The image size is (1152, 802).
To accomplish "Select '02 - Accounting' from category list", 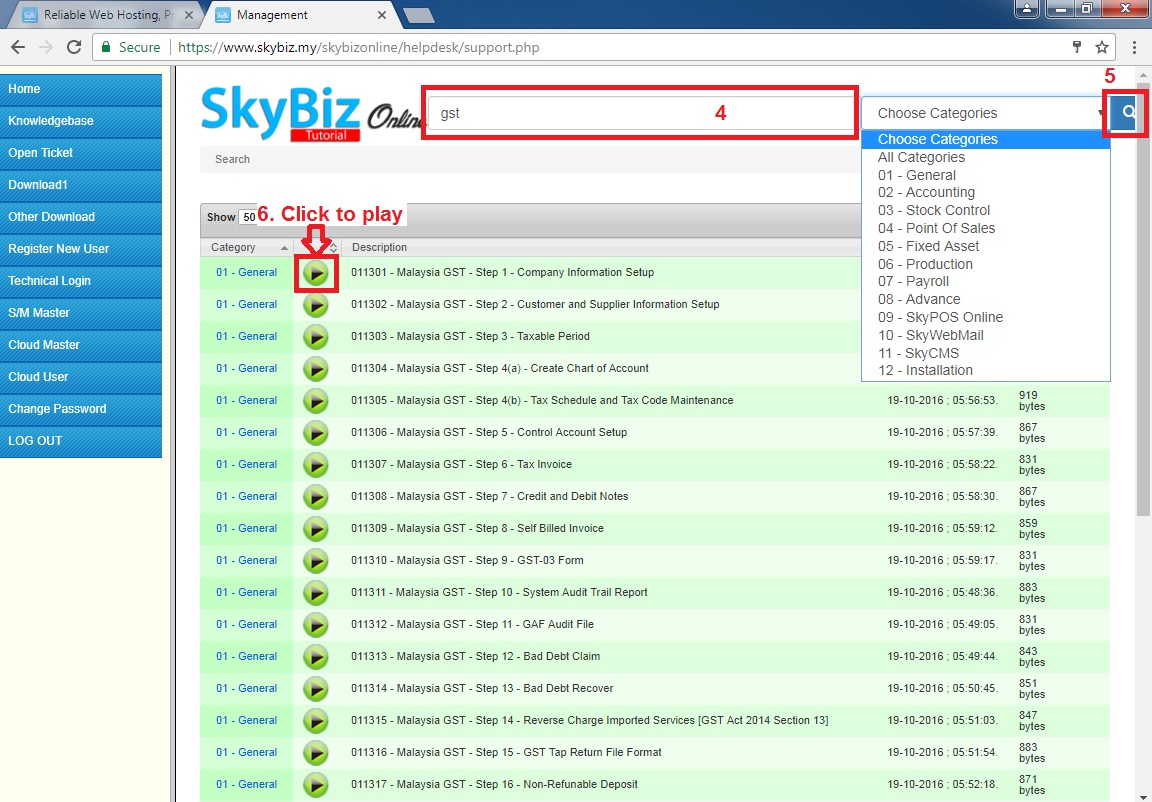I will (x=926, y=193).
